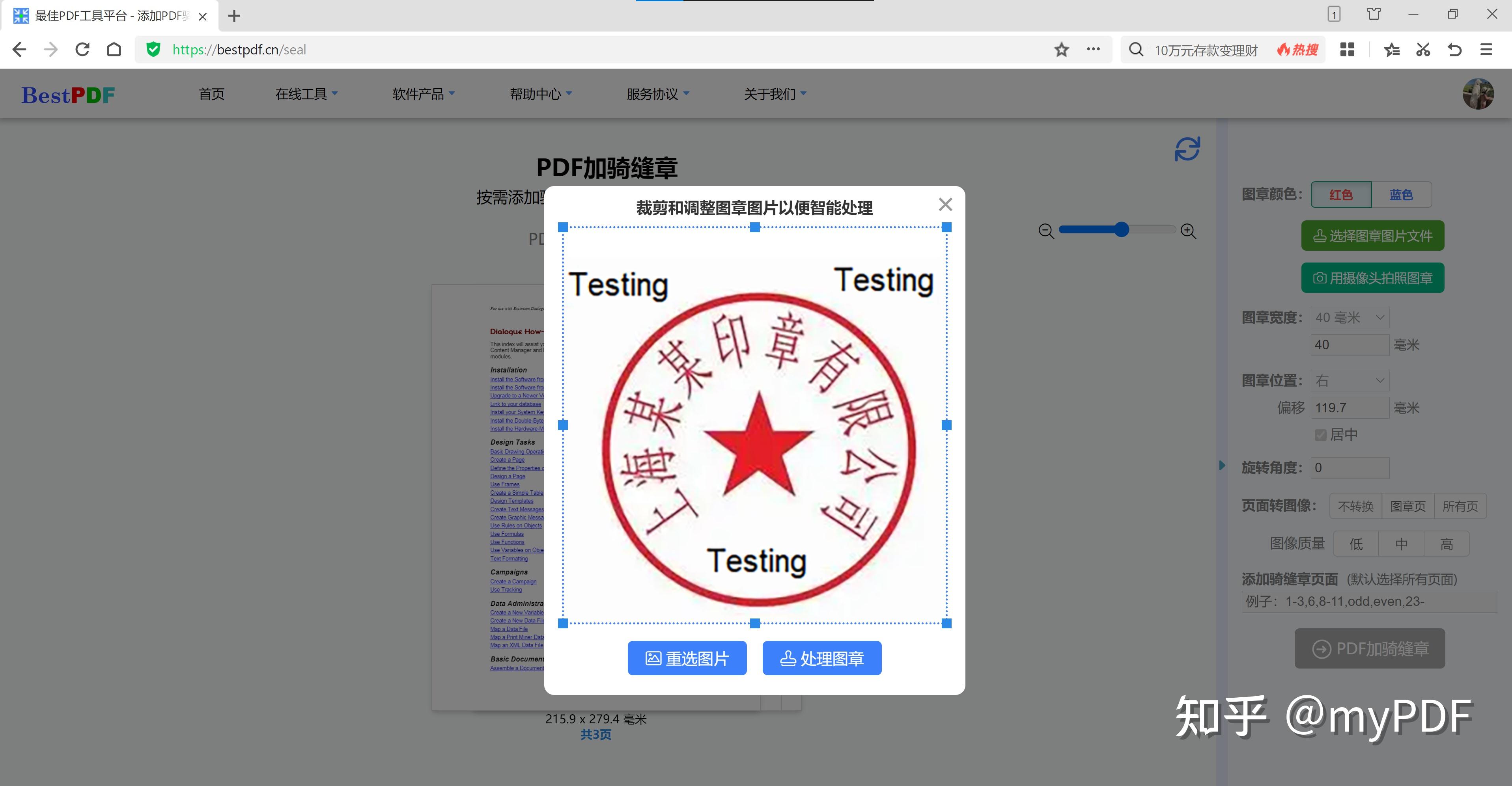Click 选择图章图片文件 button
Image resolution: width=1512 pixels, height=786 pixels.
pos(1372,236)
